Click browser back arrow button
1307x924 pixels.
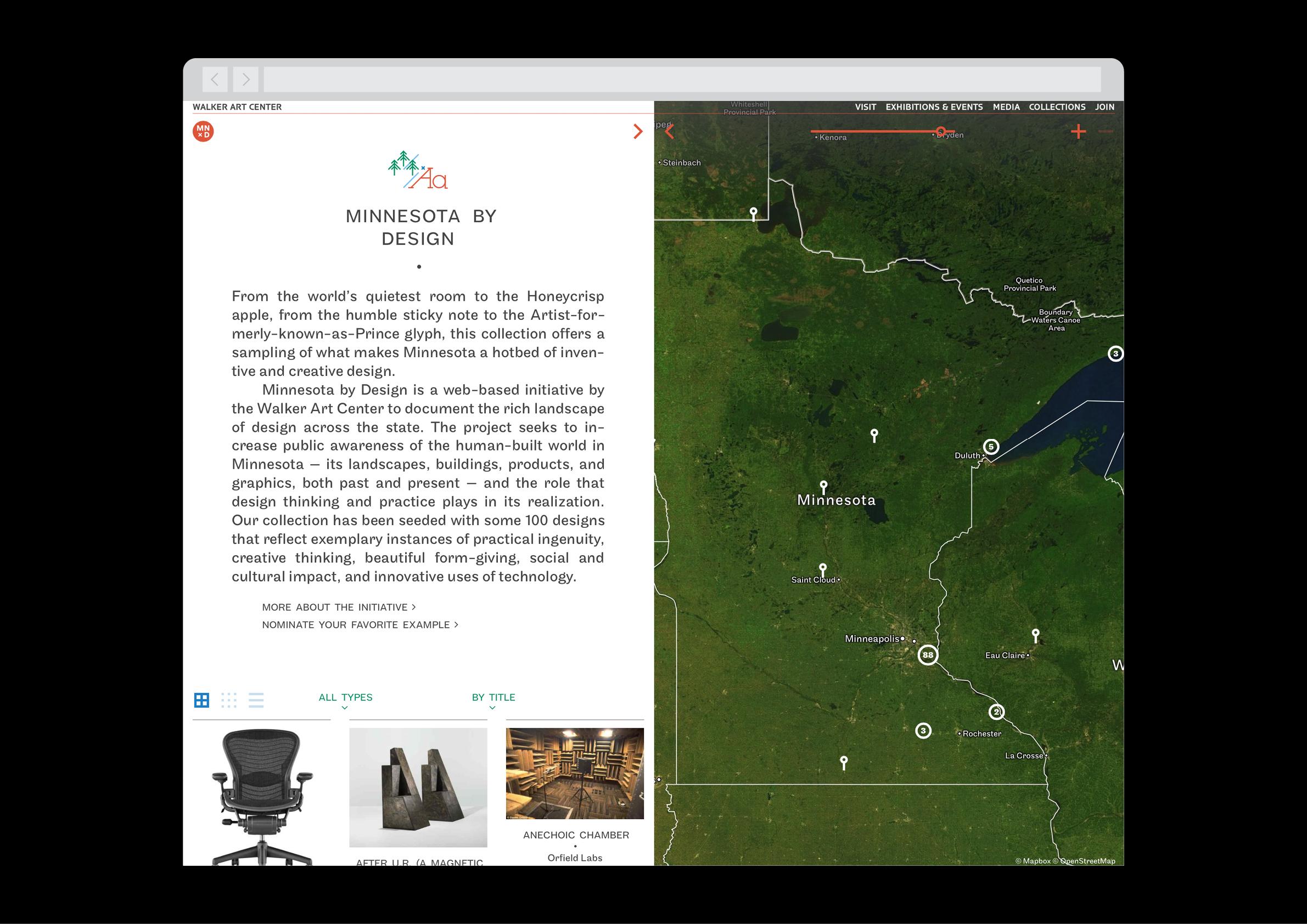215,80
